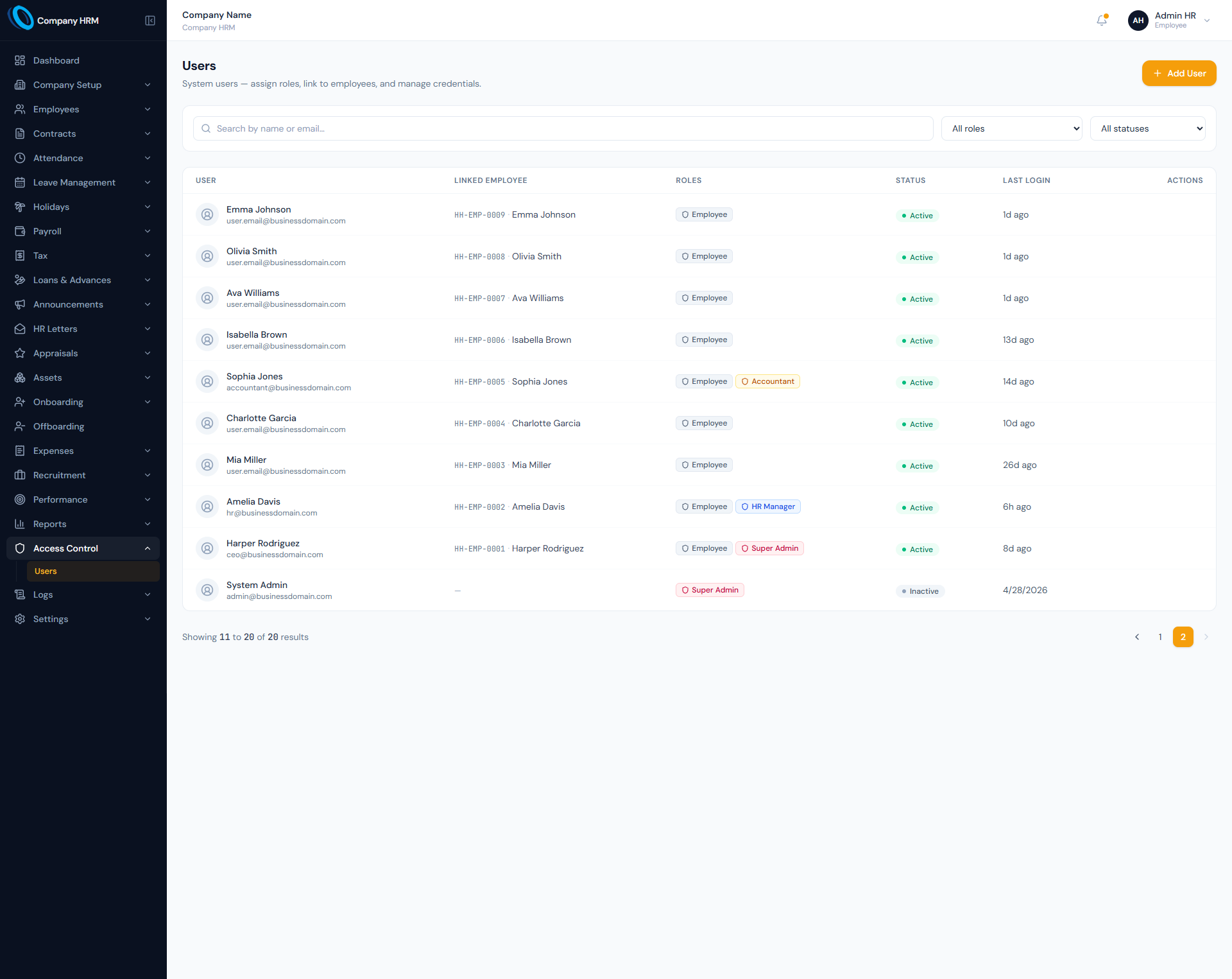Collapse the Access Control section chevron
The width and height of the screenshot is (1232, 979).
click(x=148, y=548)
